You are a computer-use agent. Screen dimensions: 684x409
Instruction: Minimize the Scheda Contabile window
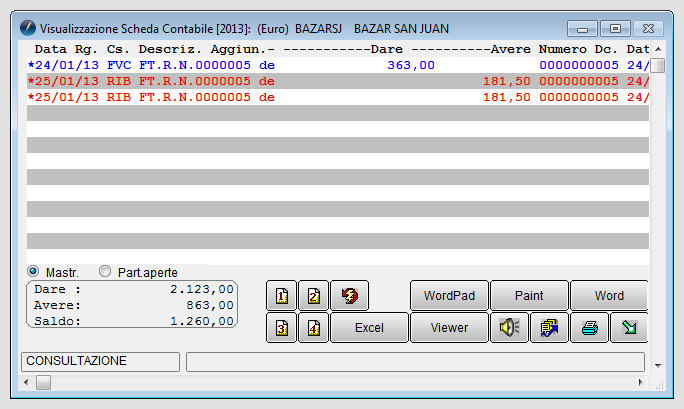(582, 29)
